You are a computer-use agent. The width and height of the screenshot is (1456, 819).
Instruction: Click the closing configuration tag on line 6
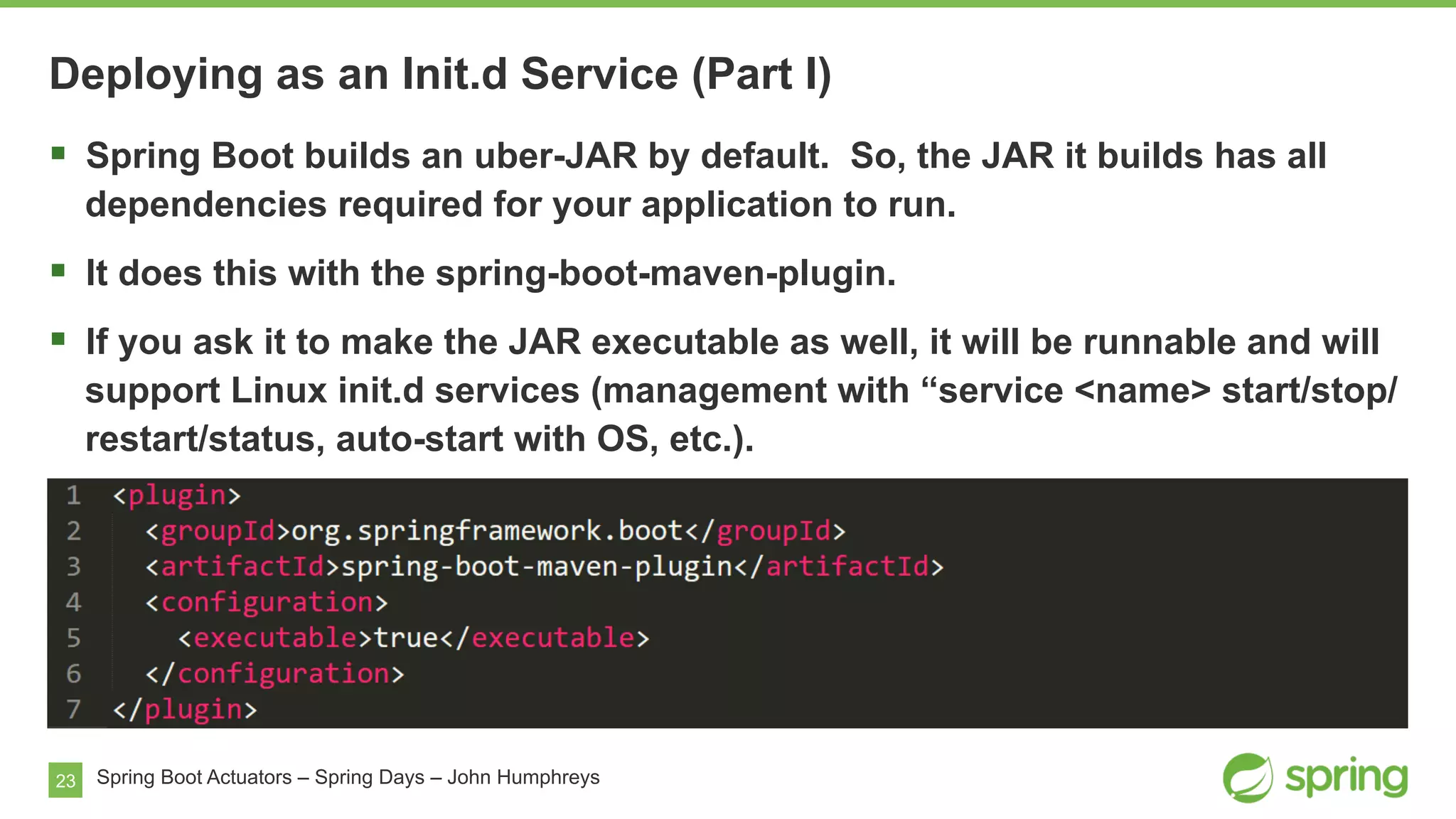pyautogui.click(x=274, y=673)
